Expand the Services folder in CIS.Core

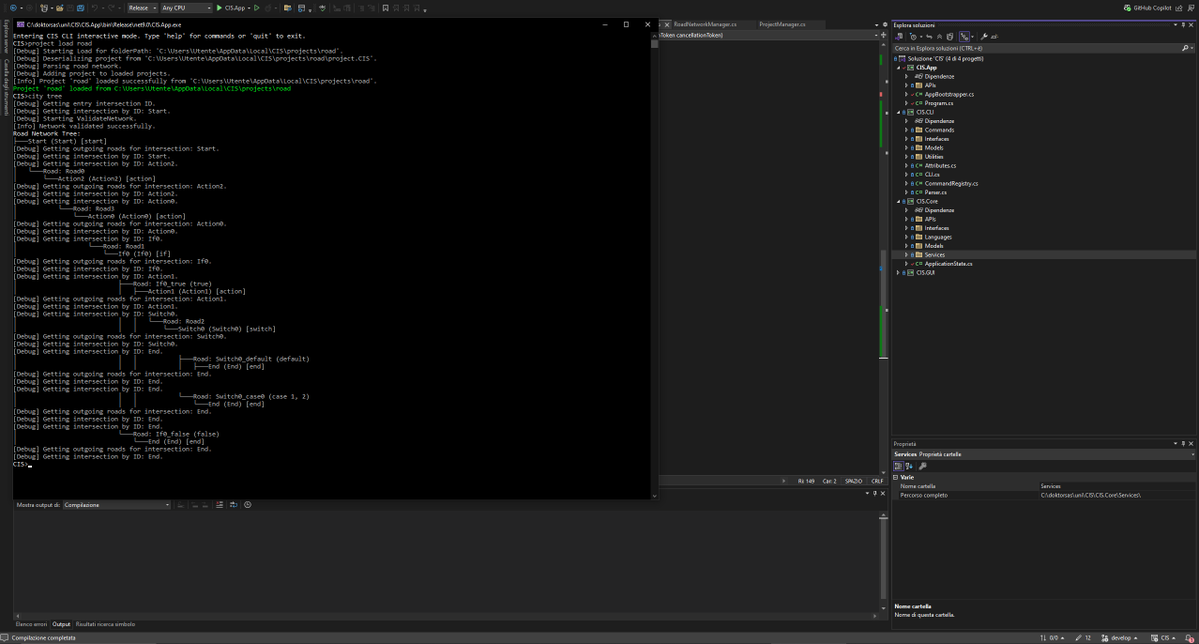907,255
